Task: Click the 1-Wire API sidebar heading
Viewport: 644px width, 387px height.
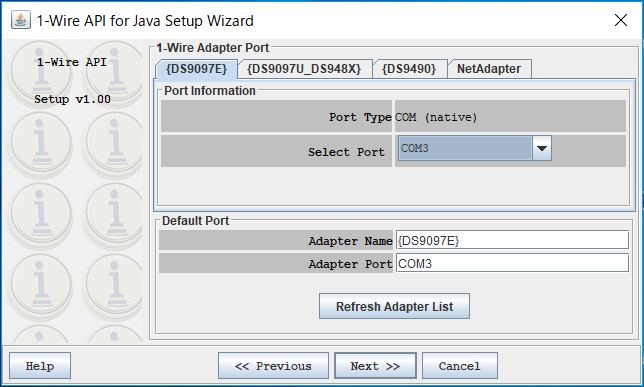Action: click(72, 62)
